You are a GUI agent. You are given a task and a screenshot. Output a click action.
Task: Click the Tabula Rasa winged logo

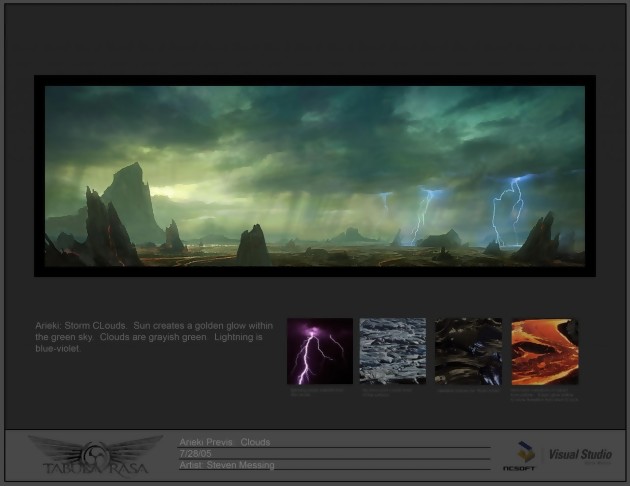94,455
